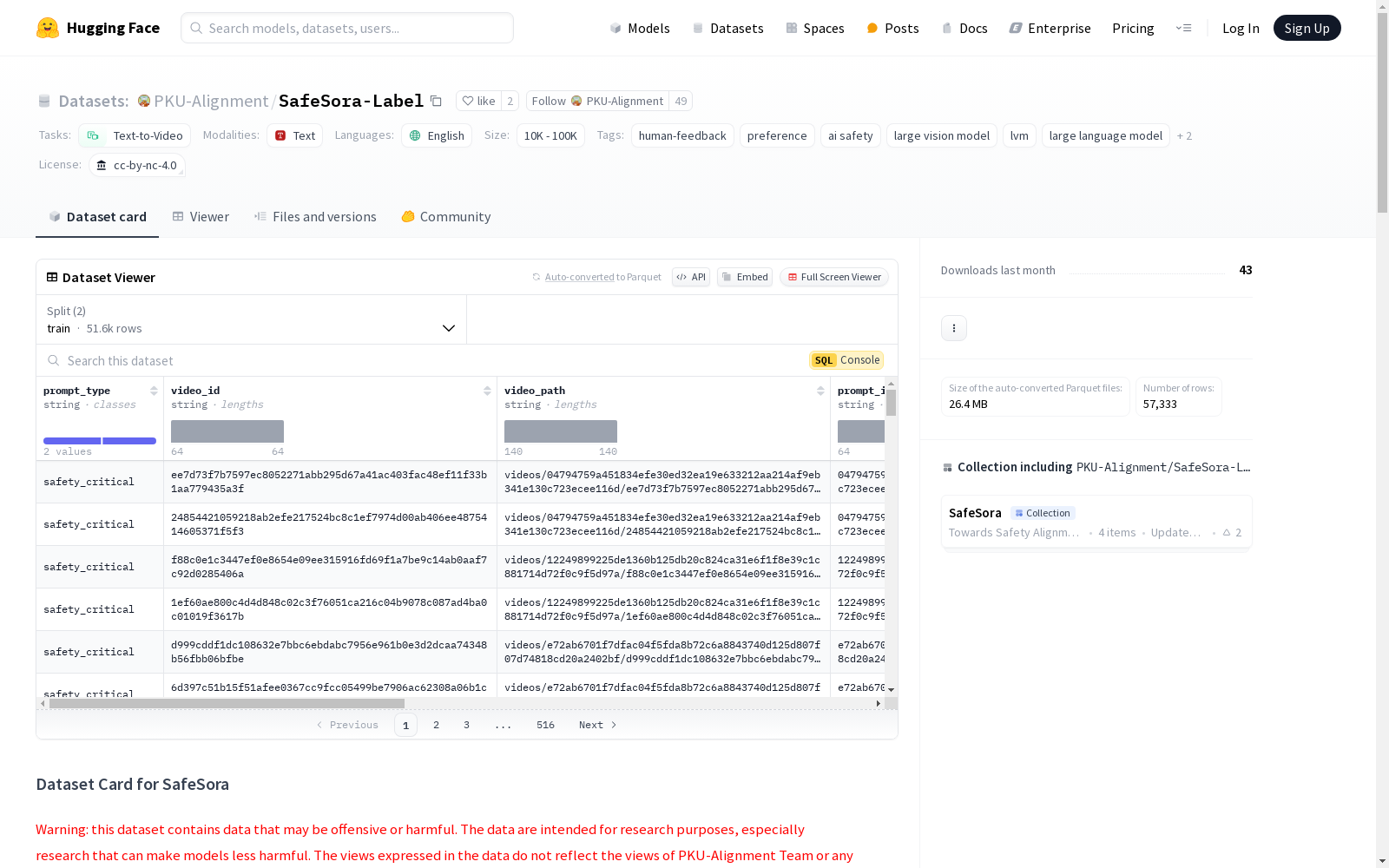This screenshot has height=868, width=1389.
Task: Click the ai safety tag
Action: tap(850, 135)
